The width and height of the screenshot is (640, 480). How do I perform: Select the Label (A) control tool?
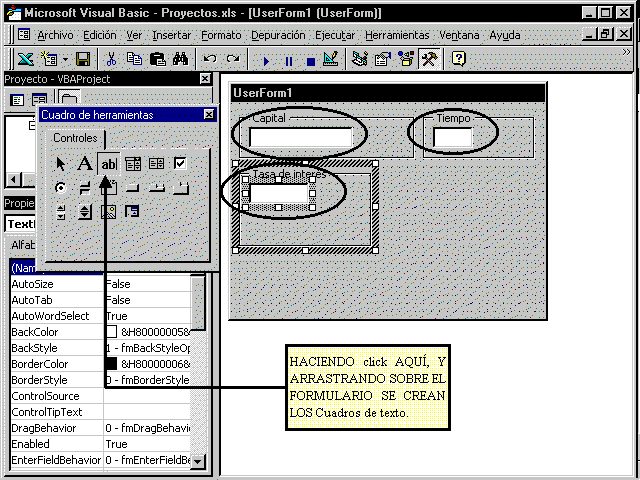pyautogui.click(x=84, y=164)
